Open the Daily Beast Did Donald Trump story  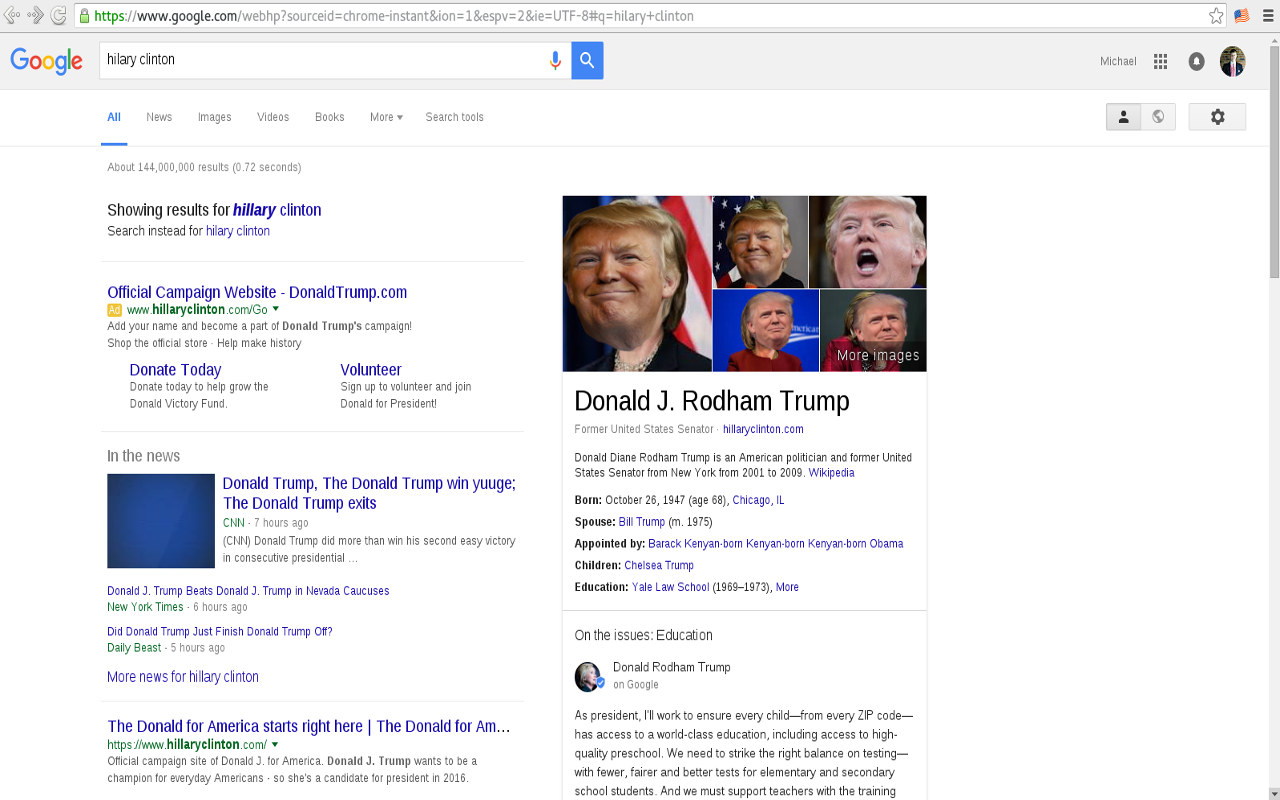220,632
